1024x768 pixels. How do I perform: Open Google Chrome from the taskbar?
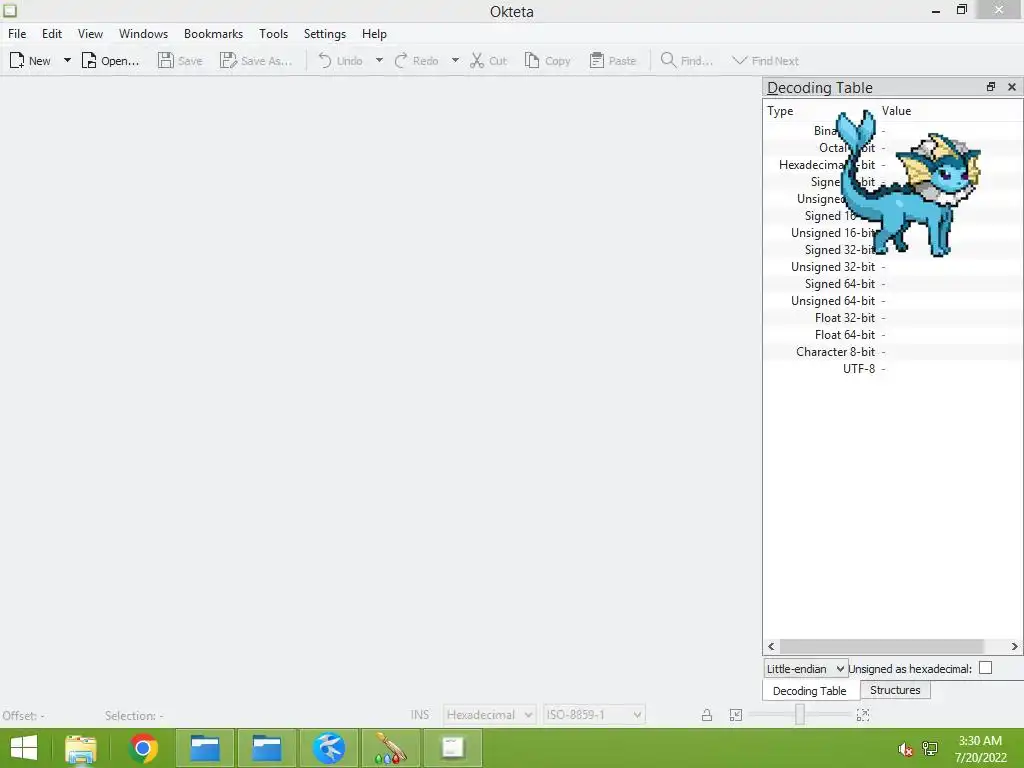143,748
